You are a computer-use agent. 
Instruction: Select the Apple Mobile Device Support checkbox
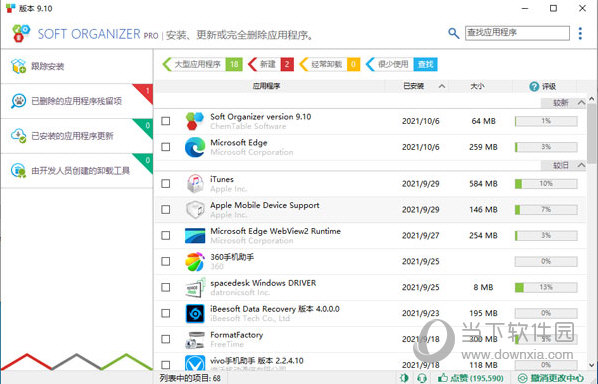(166, 209)
